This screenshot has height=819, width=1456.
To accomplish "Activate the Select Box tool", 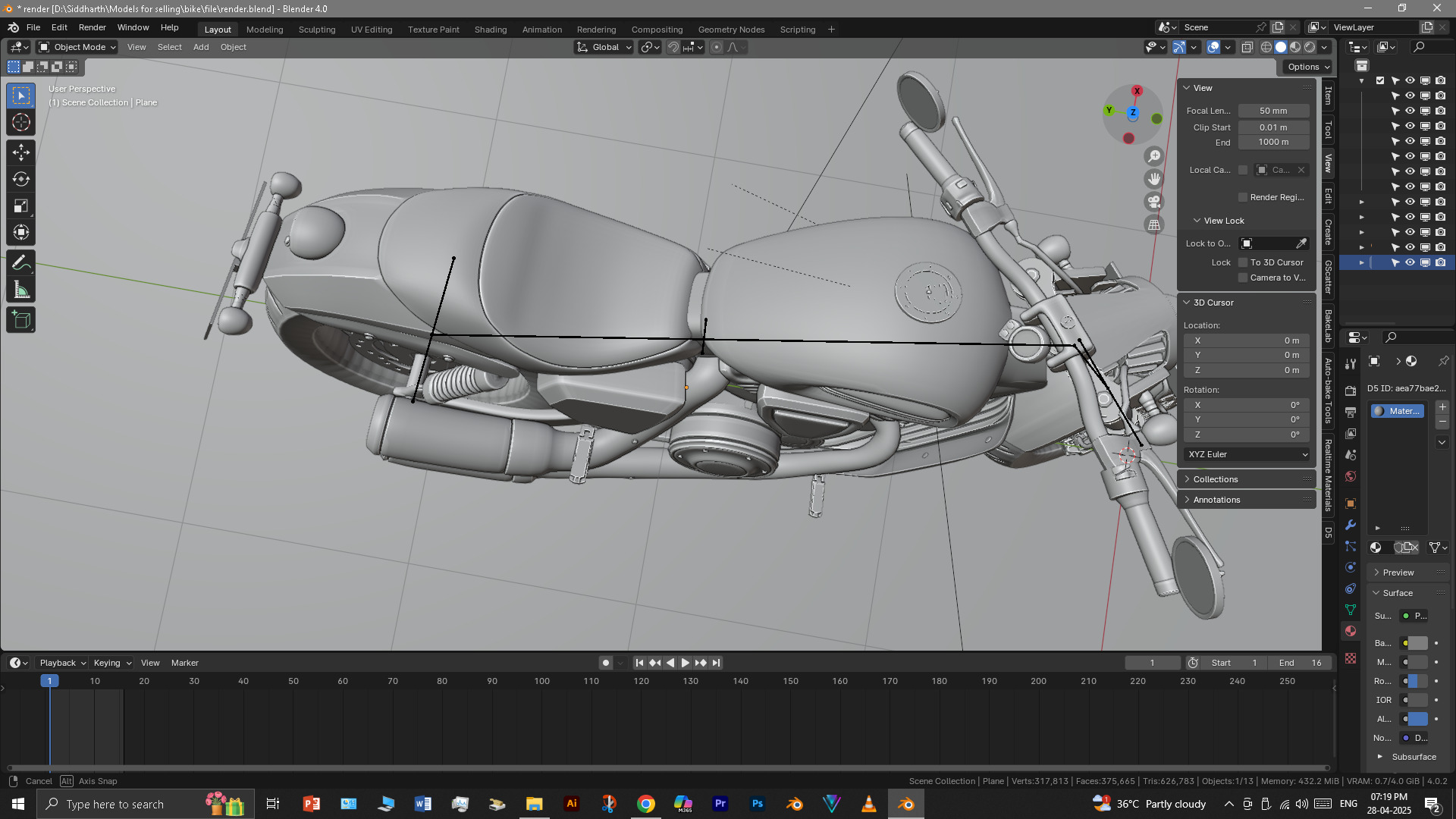I will [x=21, y=96].
